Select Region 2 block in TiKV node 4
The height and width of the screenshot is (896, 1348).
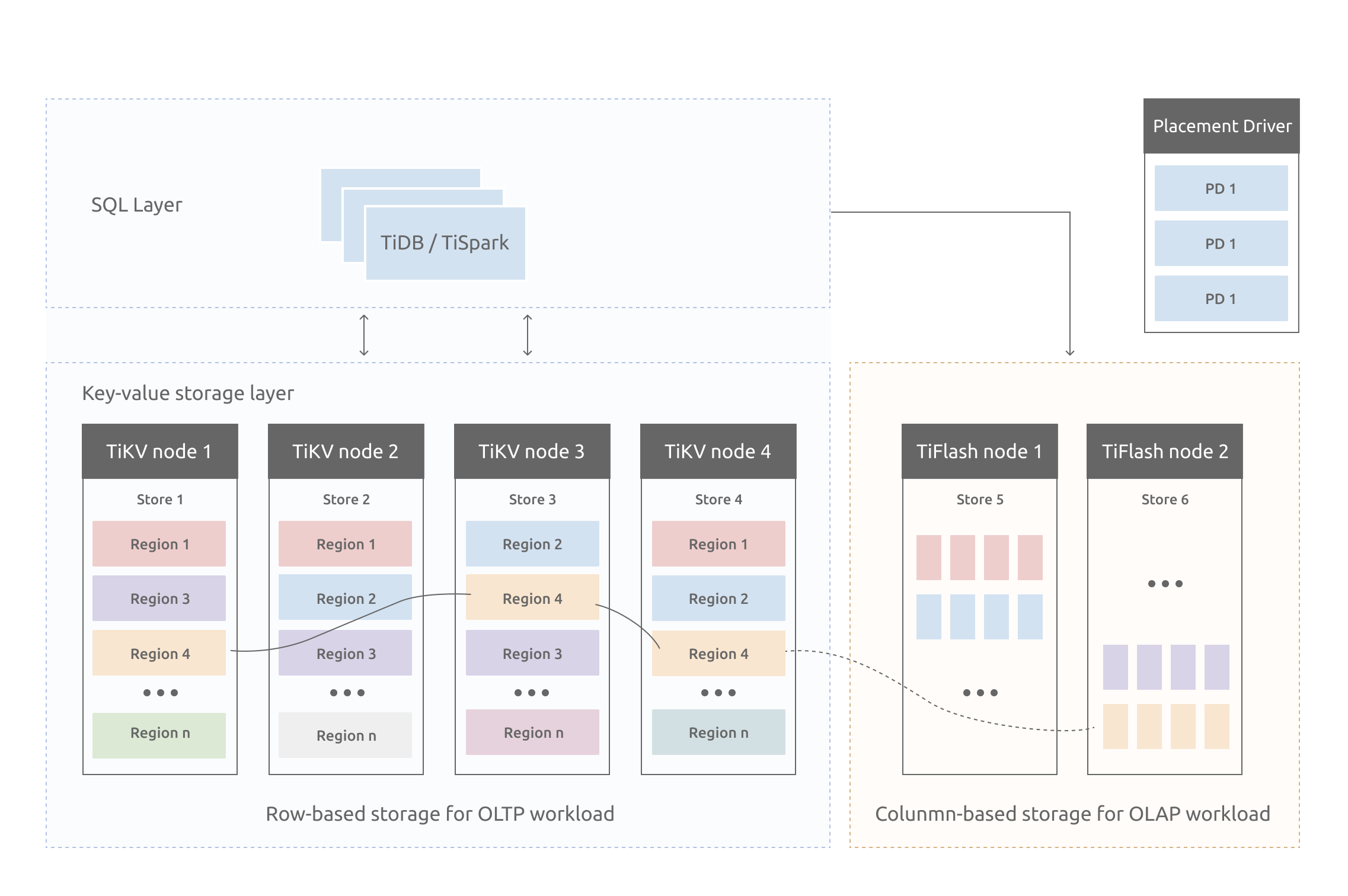click(x=717, y=598)
